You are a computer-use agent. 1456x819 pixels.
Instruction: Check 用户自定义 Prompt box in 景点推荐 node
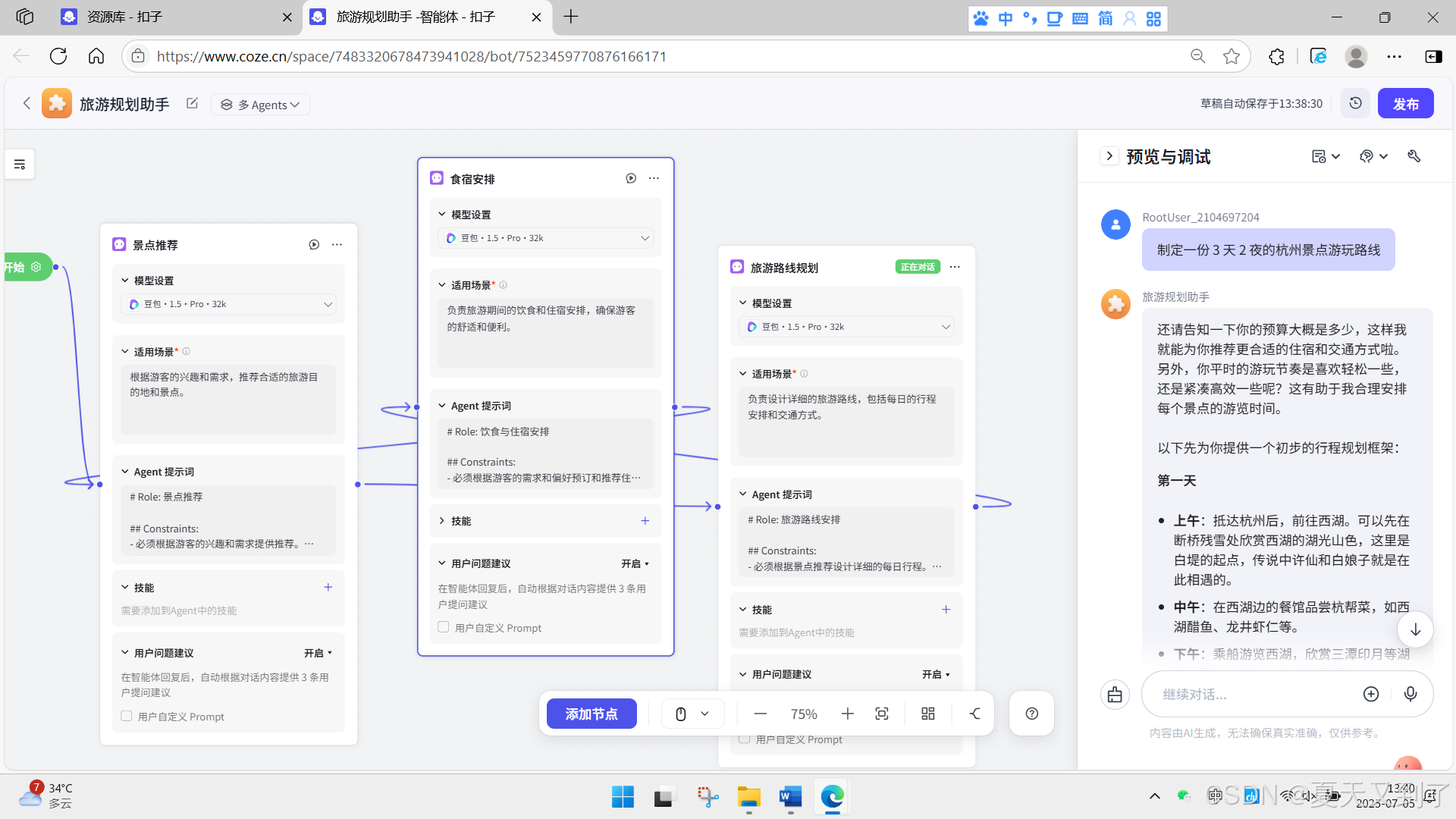point(127,716)
